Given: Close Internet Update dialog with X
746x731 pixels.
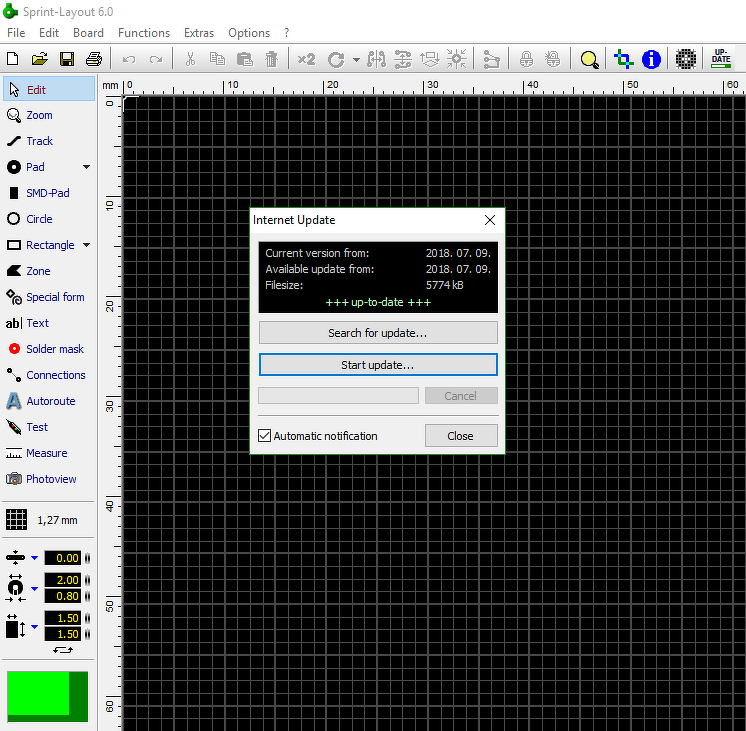Looking at the screenshot, I should pyautogui.click(x=490, y=220).
